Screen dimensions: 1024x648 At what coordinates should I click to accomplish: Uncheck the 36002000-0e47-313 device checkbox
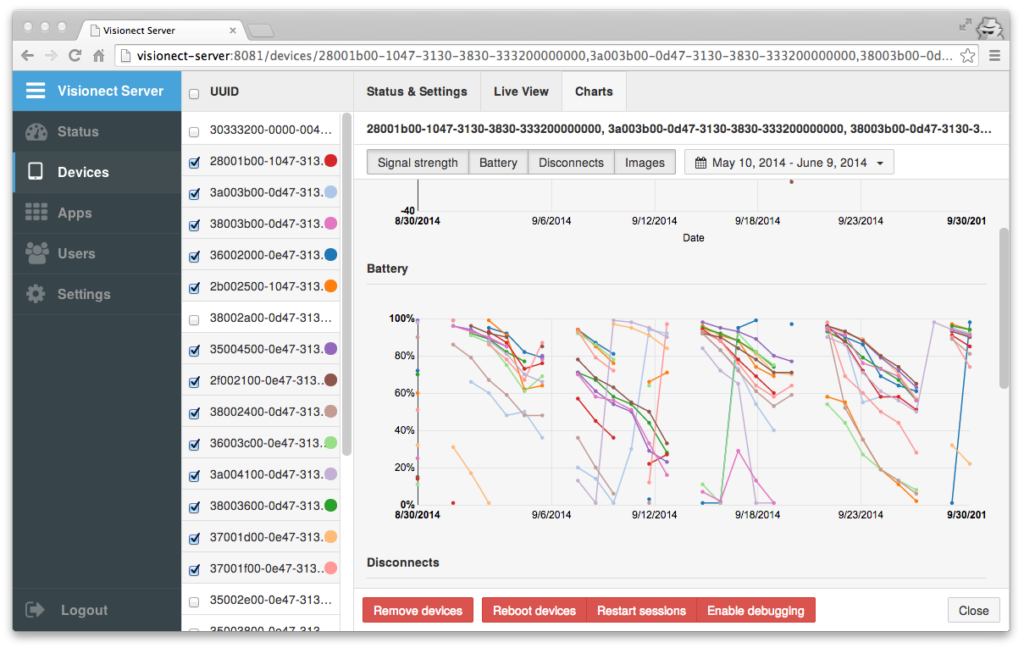point(194,257)
